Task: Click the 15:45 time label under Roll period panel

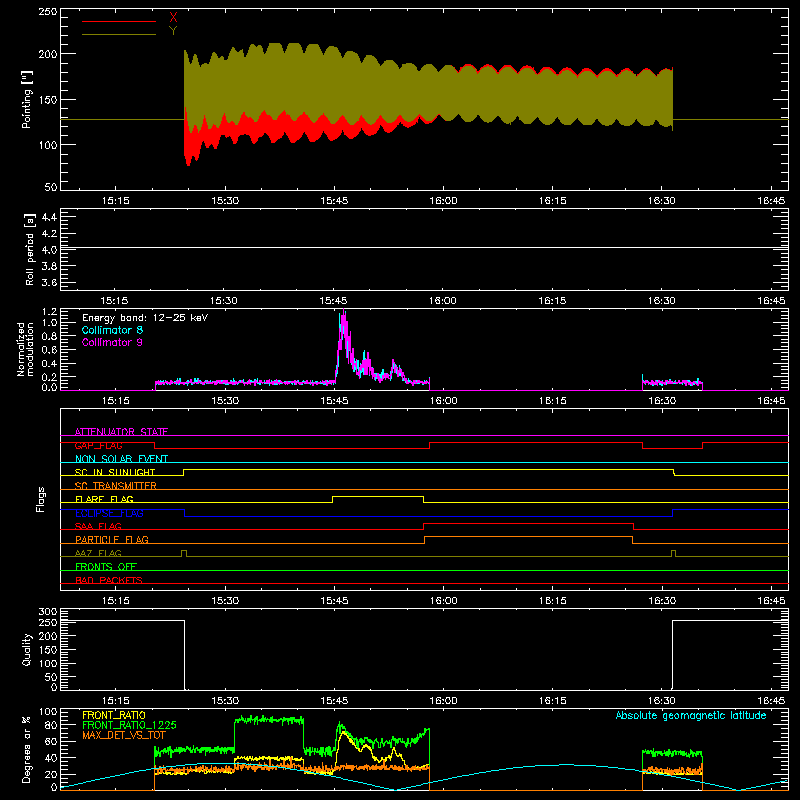Action: click(x=334, y=301)
